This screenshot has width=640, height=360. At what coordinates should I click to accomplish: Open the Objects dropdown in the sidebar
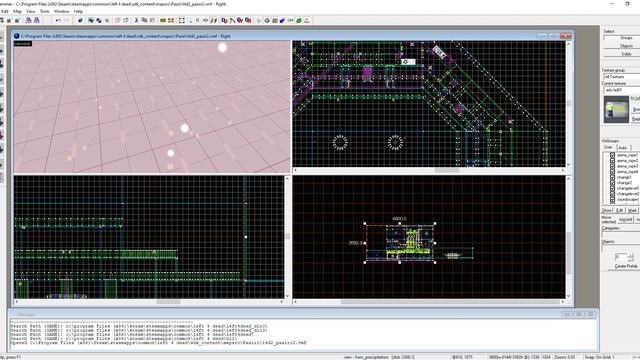621,248
